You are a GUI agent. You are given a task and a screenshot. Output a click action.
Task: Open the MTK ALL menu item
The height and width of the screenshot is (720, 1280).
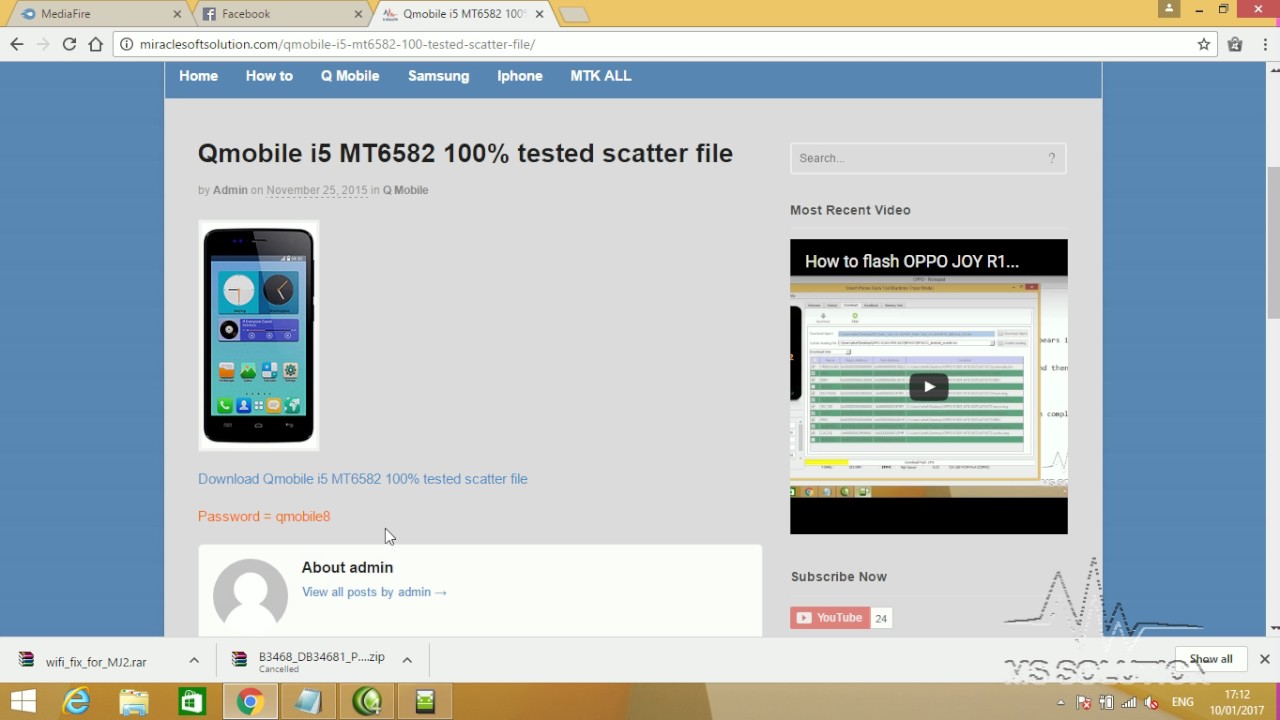click(x=601, y=76)
